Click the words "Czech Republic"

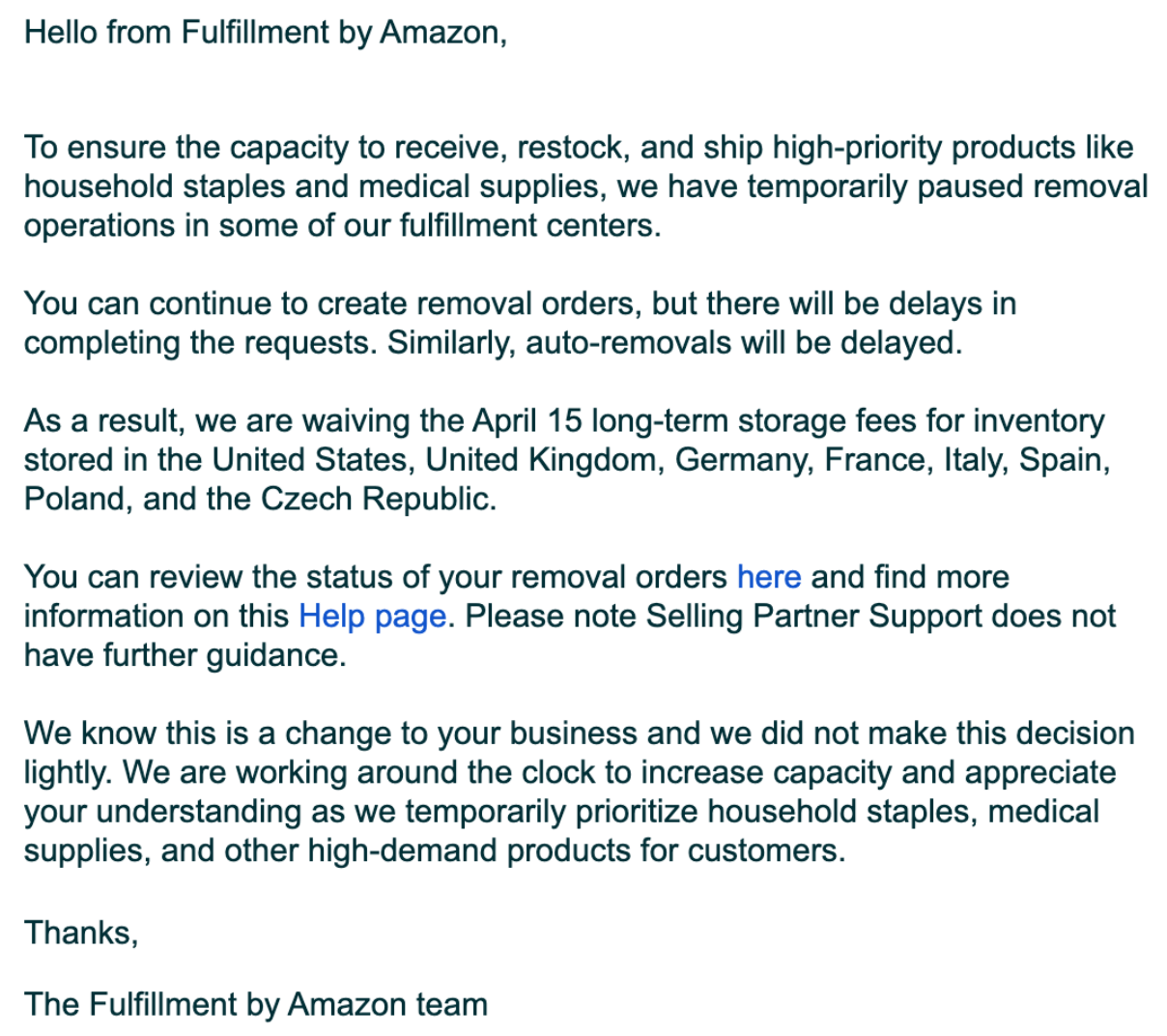[x=378, y=500]
